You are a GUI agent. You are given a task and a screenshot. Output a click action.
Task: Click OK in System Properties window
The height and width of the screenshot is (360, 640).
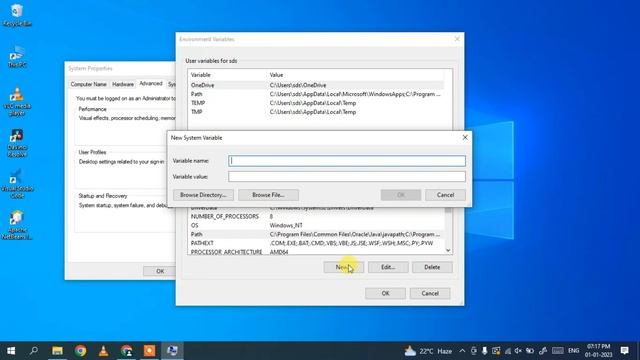pos(160,271)
